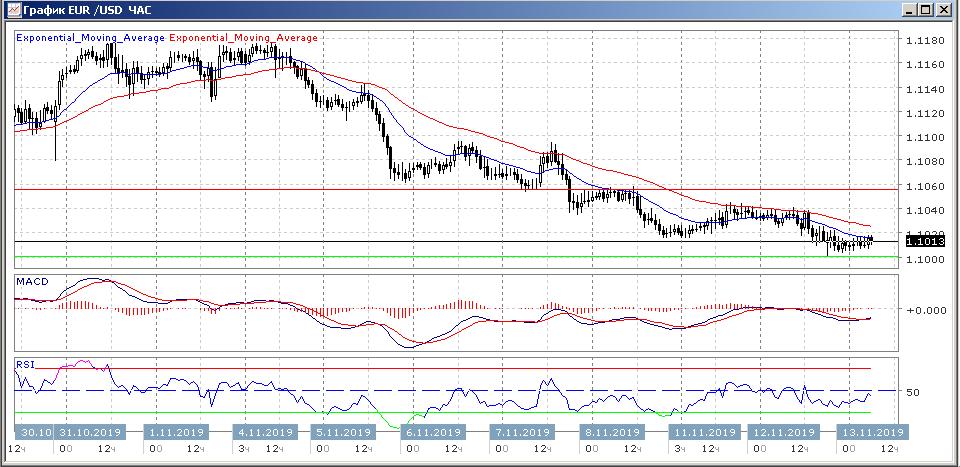Select the red Exponential_Moving_Average label

coord(244,38)
